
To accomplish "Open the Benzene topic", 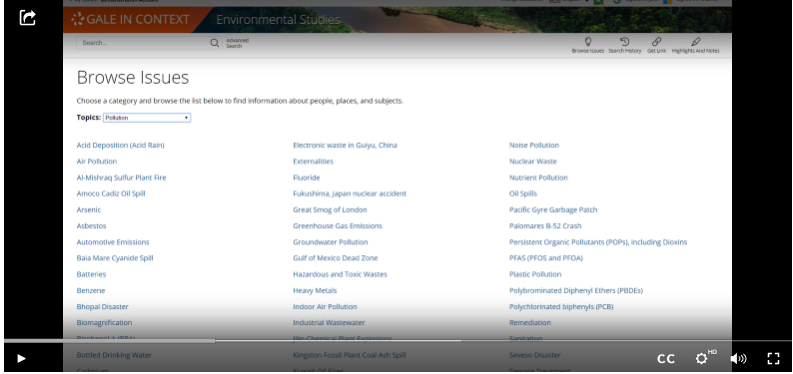I will (91, 290).
